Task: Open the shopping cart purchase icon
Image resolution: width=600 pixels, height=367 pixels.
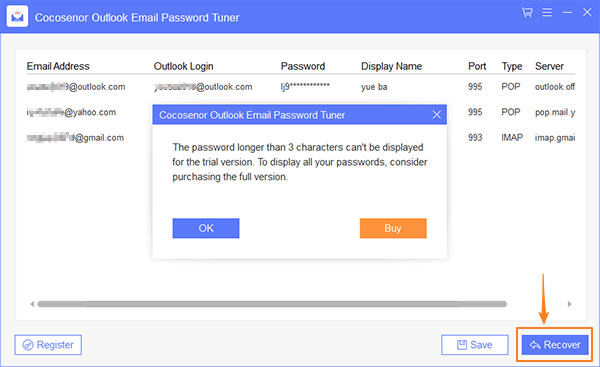Action: point(527,13)
